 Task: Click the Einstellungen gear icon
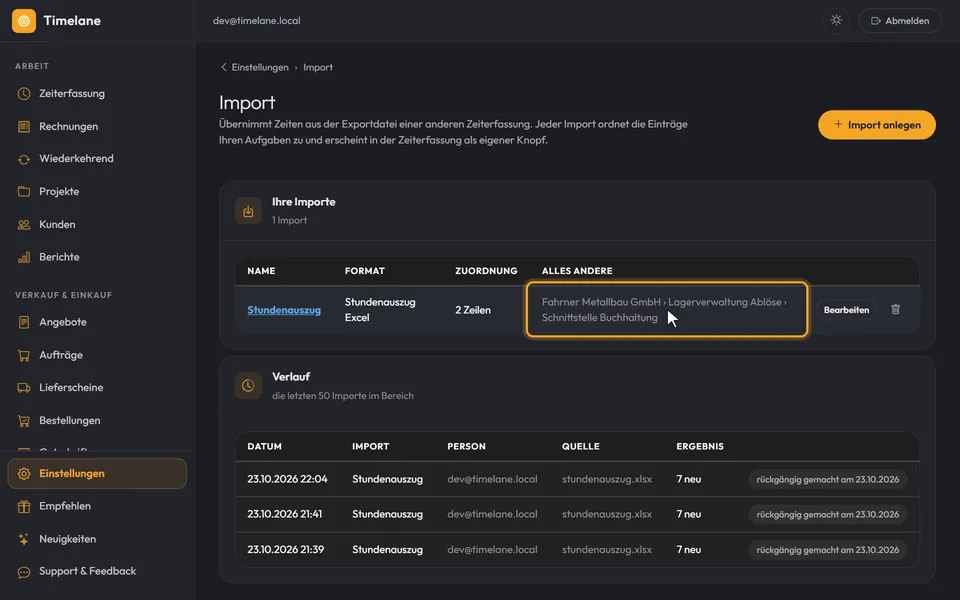[x=24, y=474]
